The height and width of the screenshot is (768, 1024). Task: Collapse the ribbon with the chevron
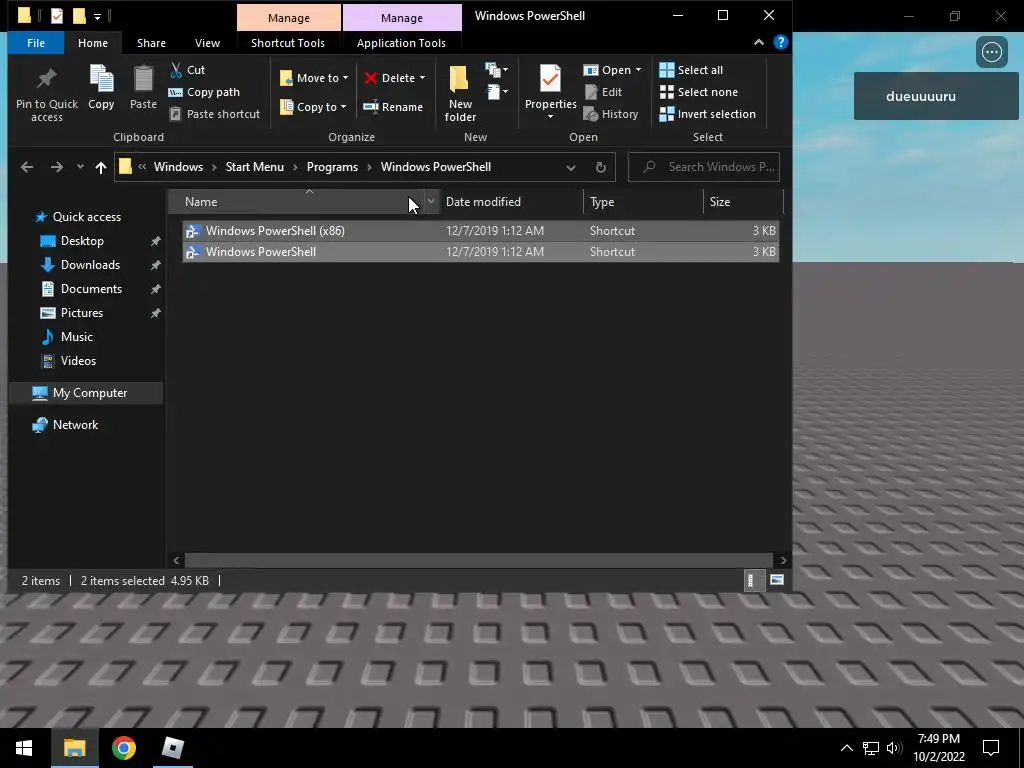758,42
